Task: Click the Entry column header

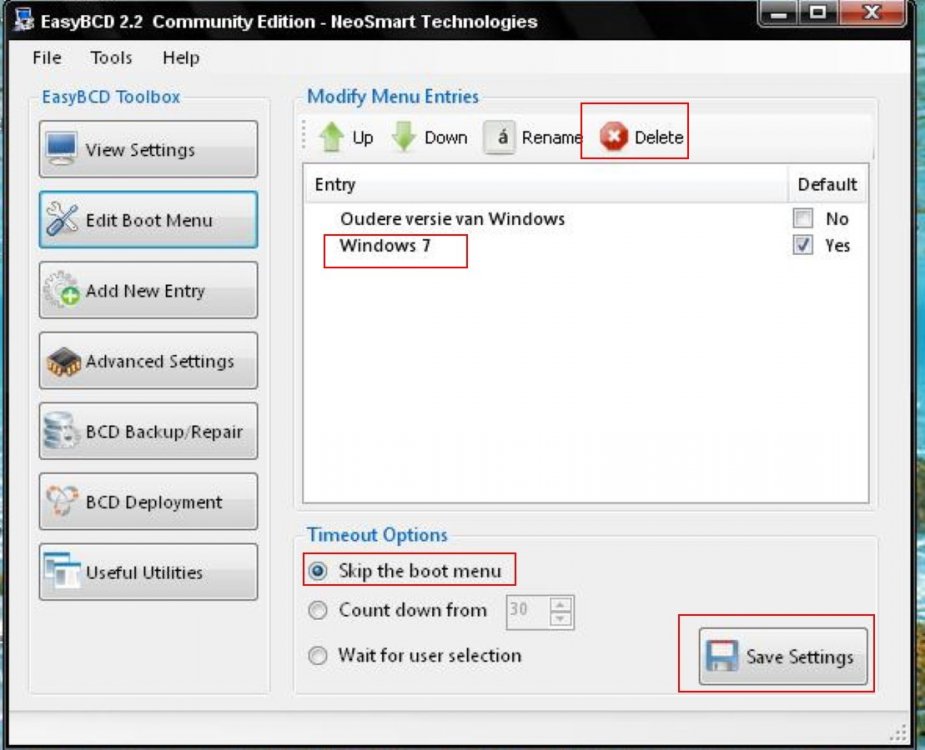Action: (x=546, y=184)
